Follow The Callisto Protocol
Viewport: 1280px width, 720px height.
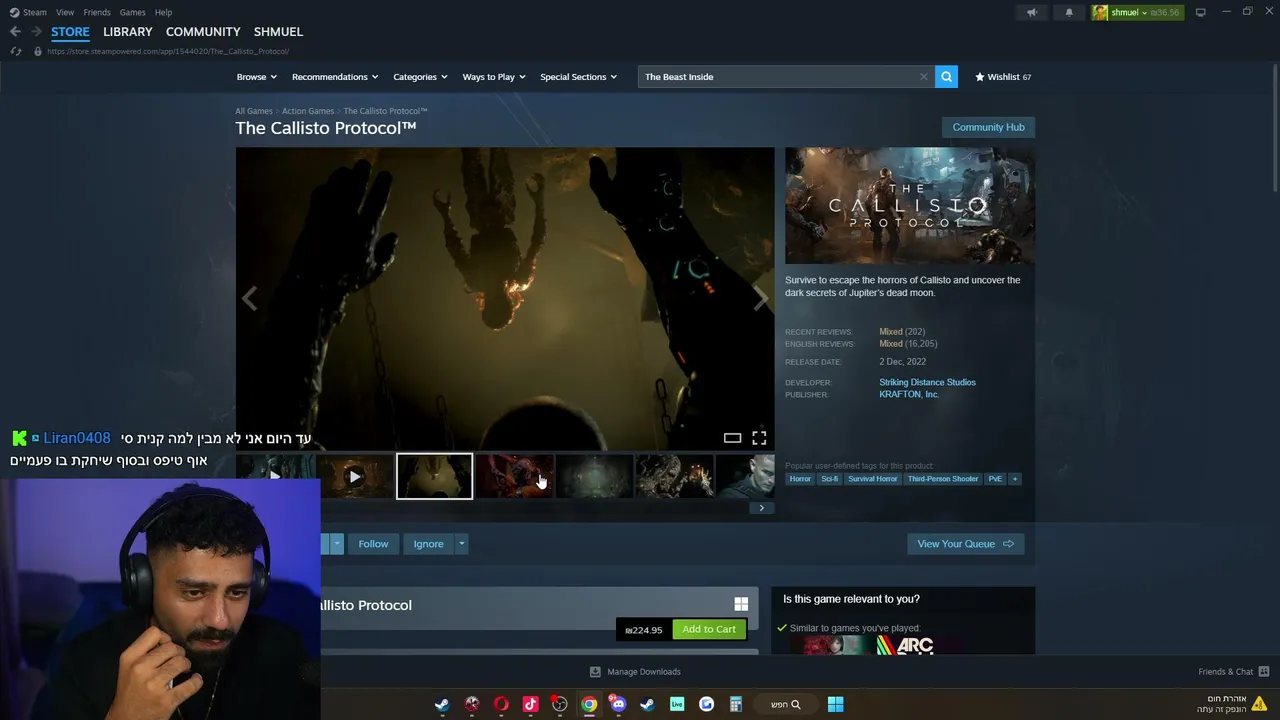(373, 544)
